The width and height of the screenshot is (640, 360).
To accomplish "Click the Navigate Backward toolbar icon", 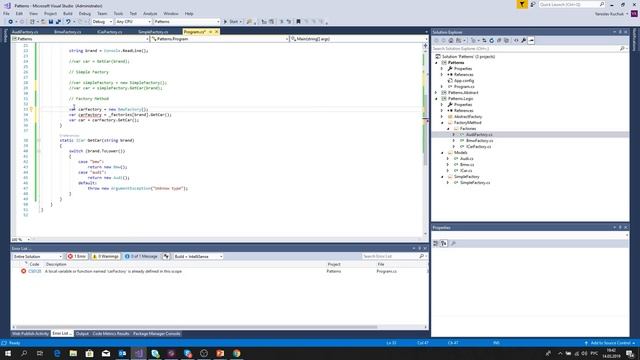I will coord(11,22).
